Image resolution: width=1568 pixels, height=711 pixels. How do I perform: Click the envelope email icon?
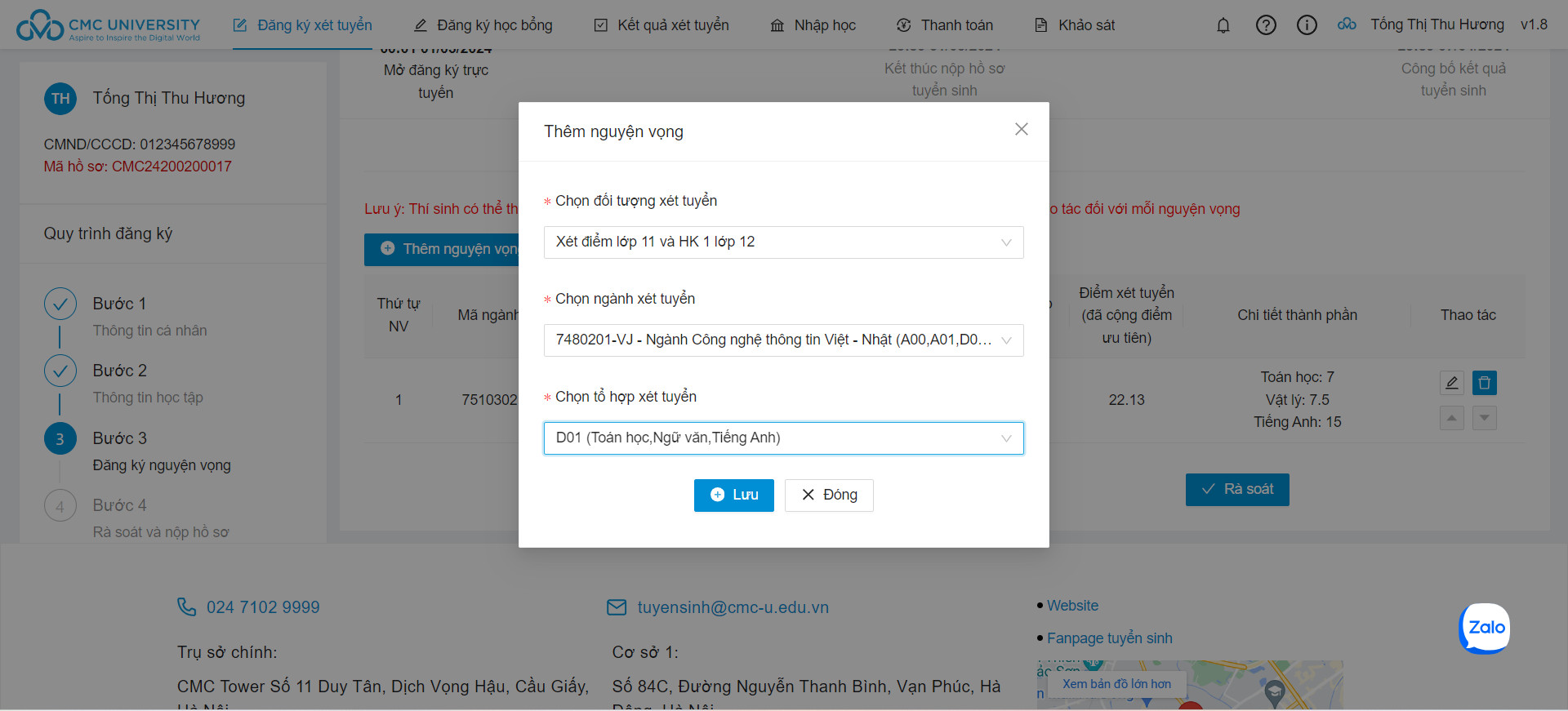pyautogui.click(x=617, y=607)
